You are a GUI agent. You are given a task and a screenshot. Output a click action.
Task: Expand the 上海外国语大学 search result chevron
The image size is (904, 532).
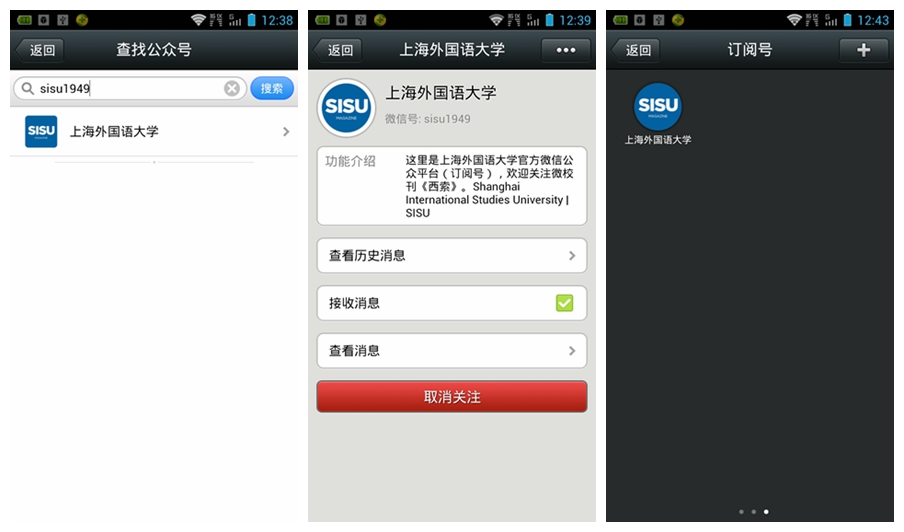[286, 132]
